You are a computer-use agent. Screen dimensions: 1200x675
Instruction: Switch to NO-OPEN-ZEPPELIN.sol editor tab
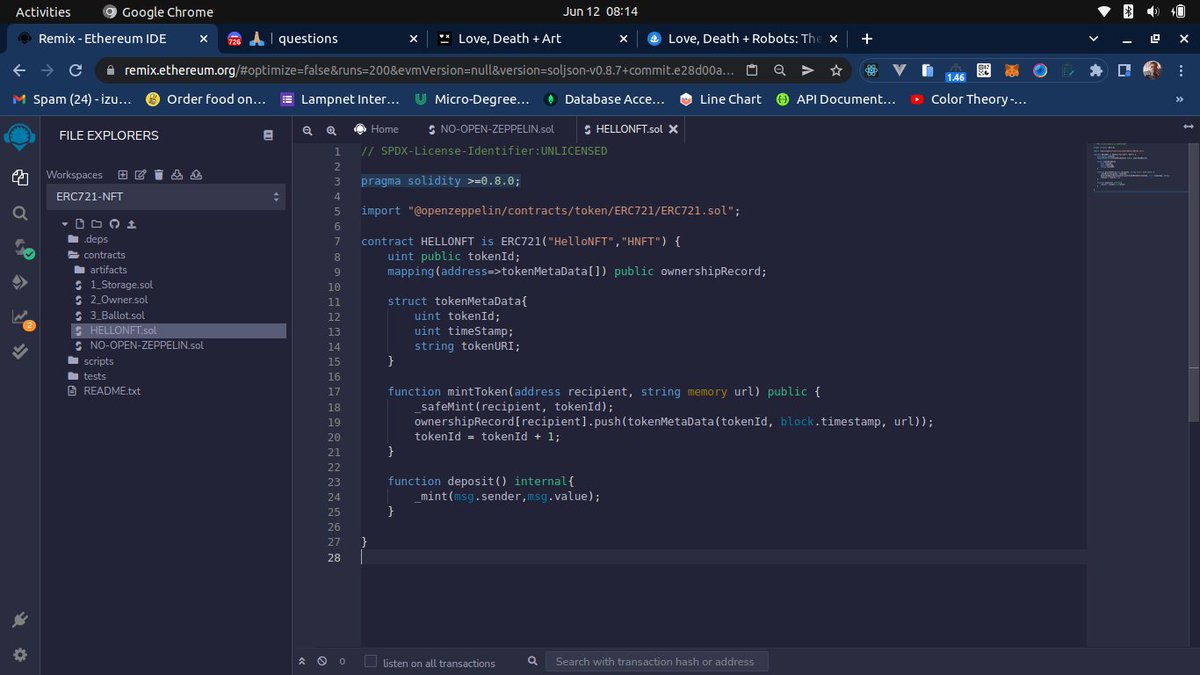(490, 129)
